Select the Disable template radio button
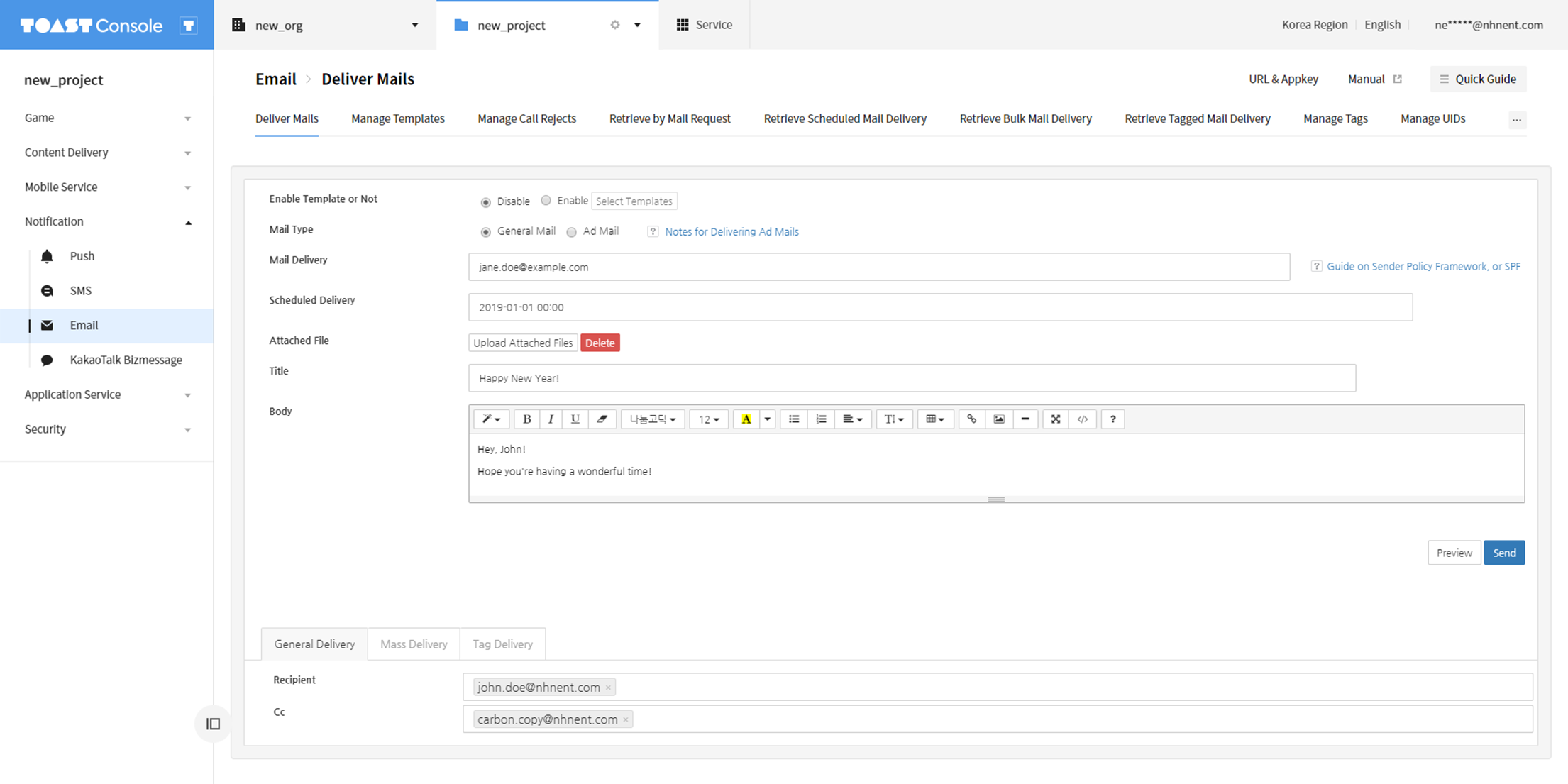The width and height of the screenshot is (1568, 784). click(486, 202)
